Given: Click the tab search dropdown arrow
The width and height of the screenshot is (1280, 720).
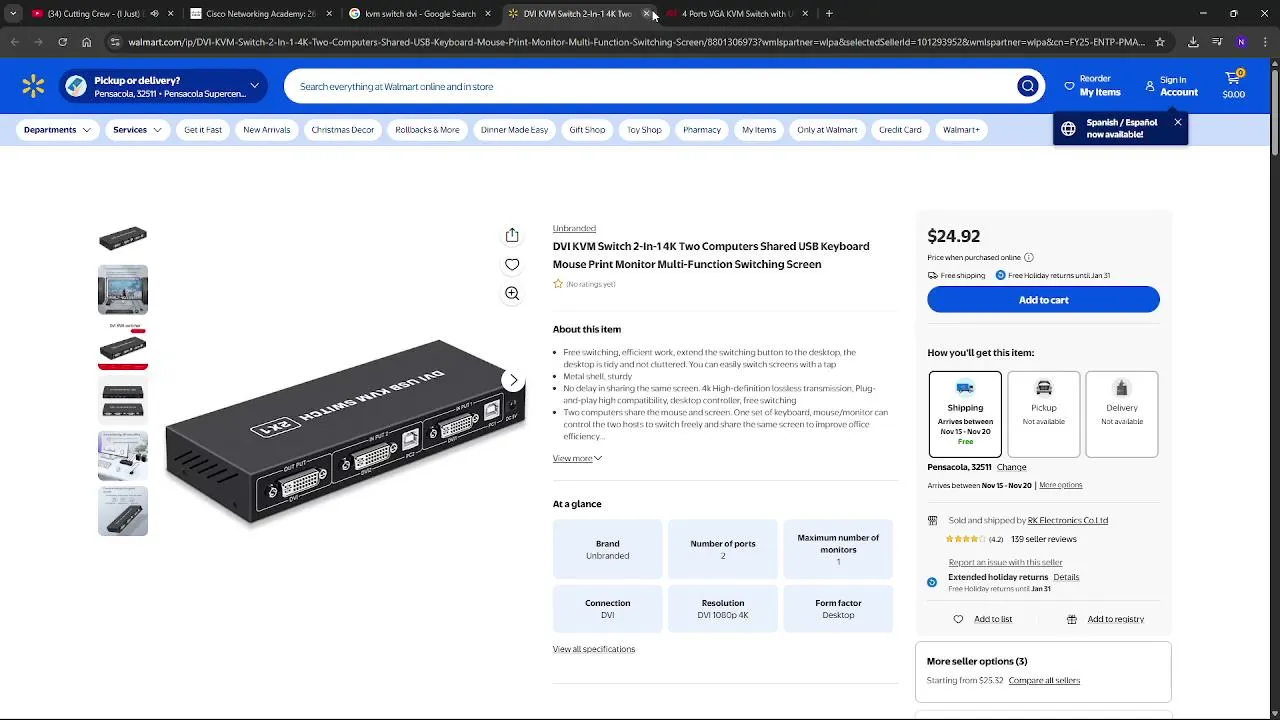Looking at the screenshot, I should (13, 14).
